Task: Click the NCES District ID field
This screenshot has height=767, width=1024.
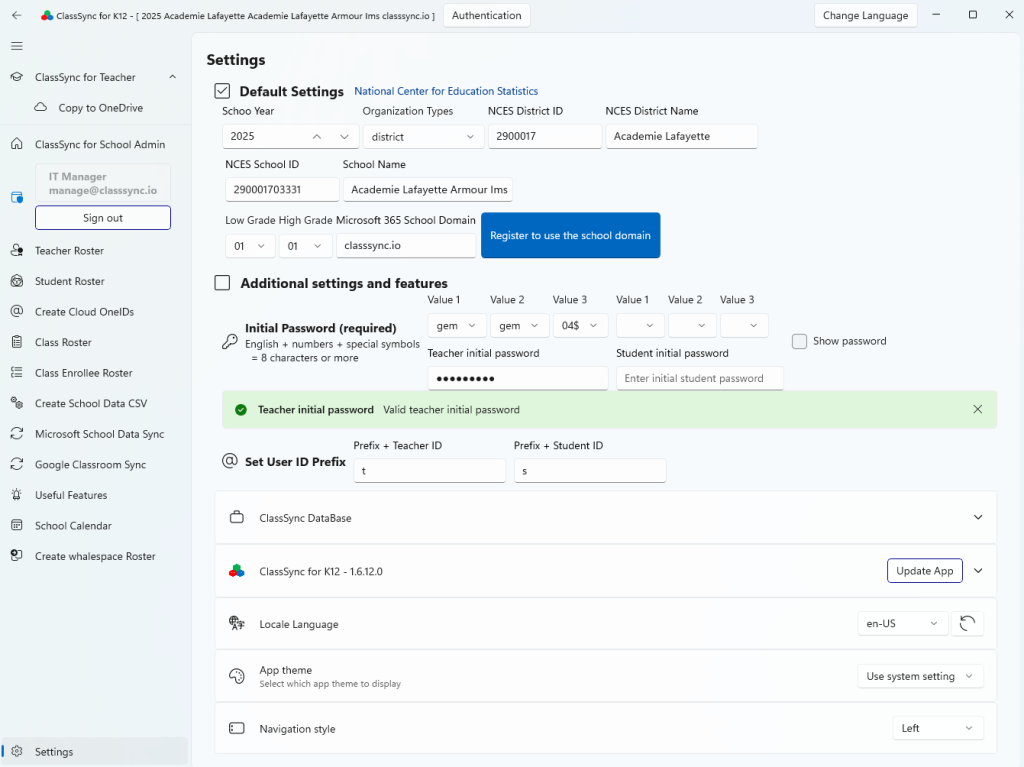Action: point(545,136)
